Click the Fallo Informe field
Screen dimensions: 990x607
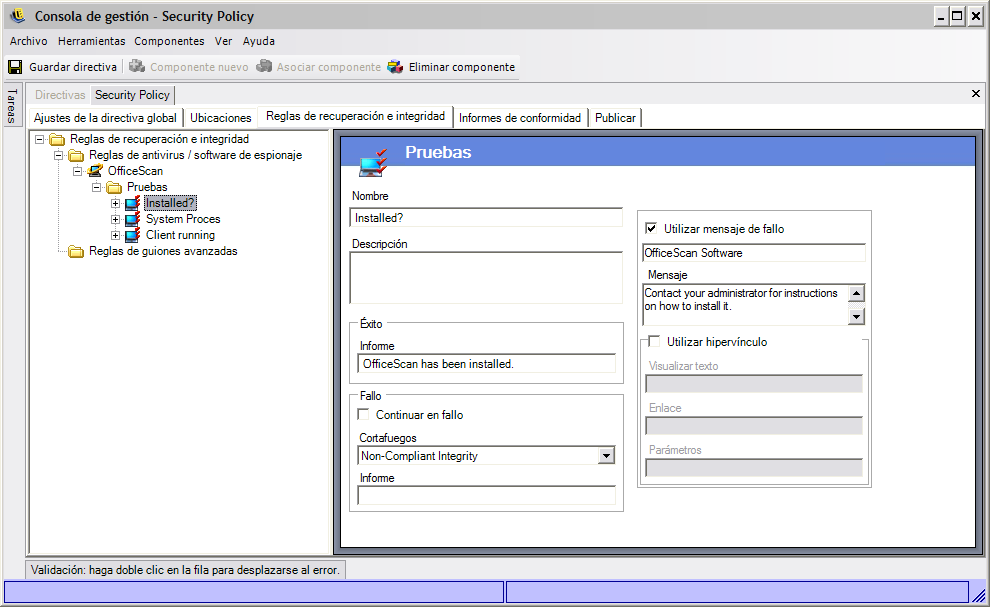(x=487, y=495)
